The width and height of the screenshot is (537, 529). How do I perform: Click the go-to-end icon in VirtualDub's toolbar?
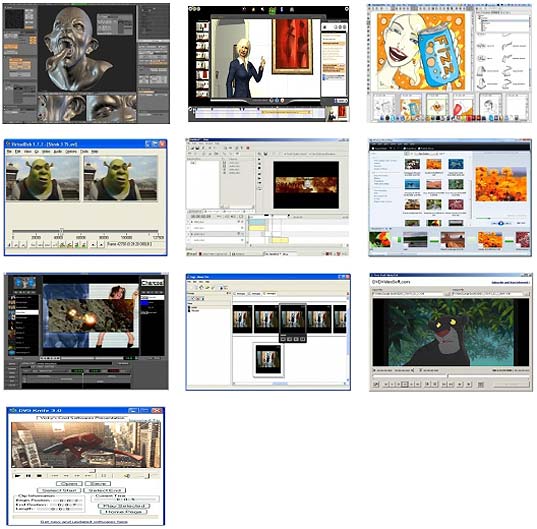pyautogui.click(x=55, y=244)
